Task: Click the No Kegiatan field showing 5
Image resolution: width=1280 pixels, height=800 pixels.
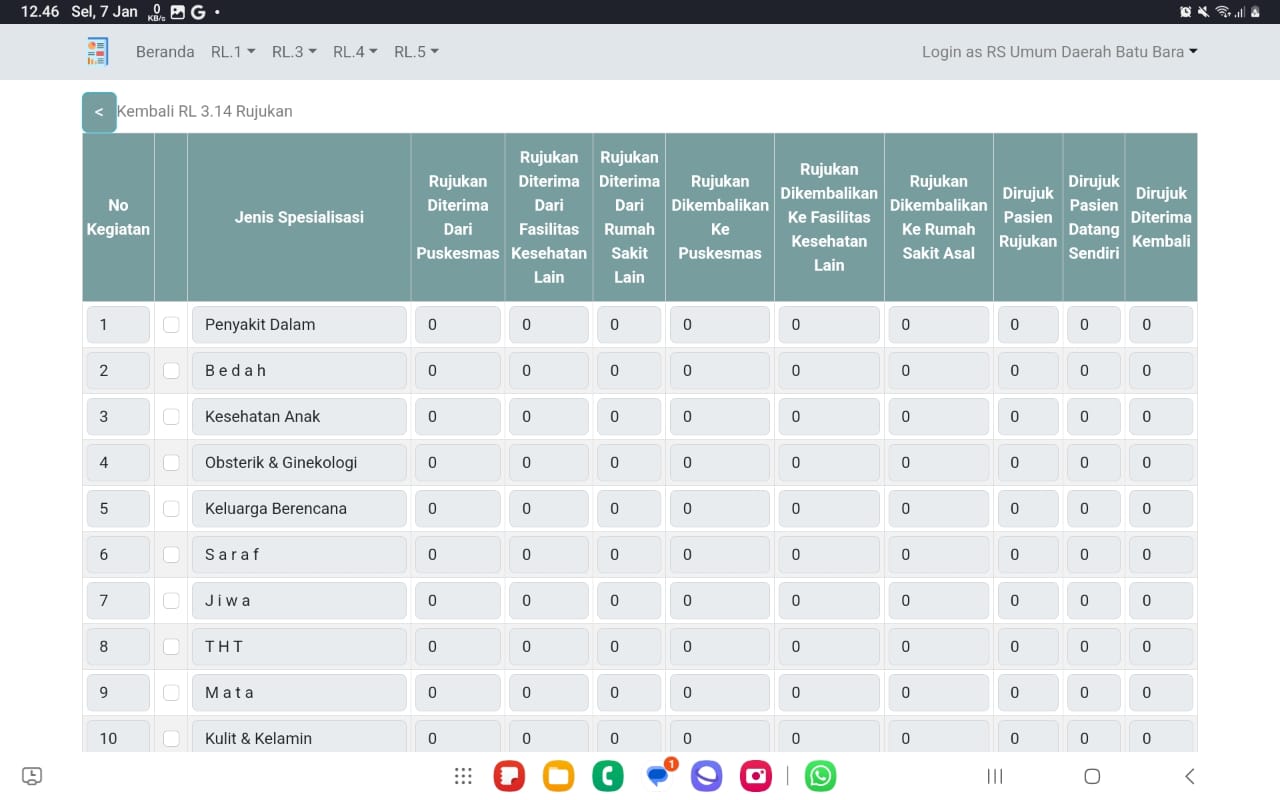Action: point(118,508)
